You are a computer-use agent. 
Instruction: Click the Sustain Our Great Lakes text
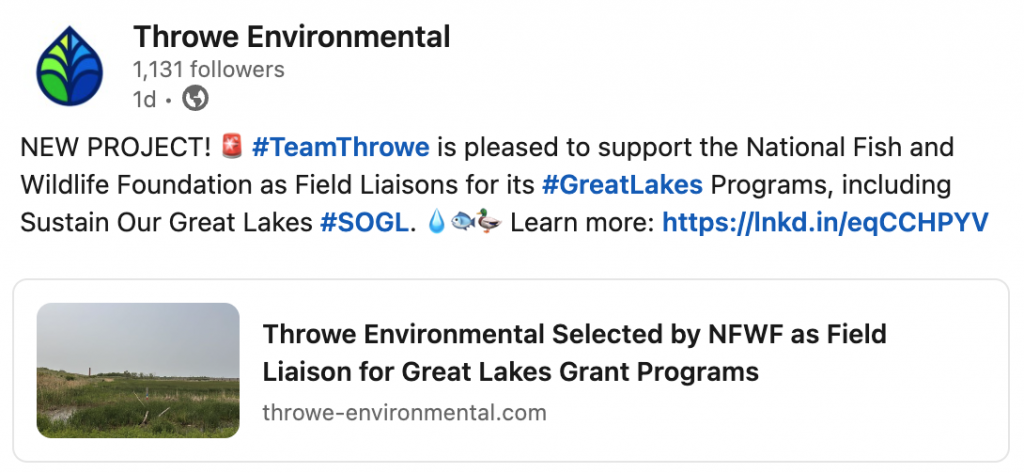coord(167,223)
